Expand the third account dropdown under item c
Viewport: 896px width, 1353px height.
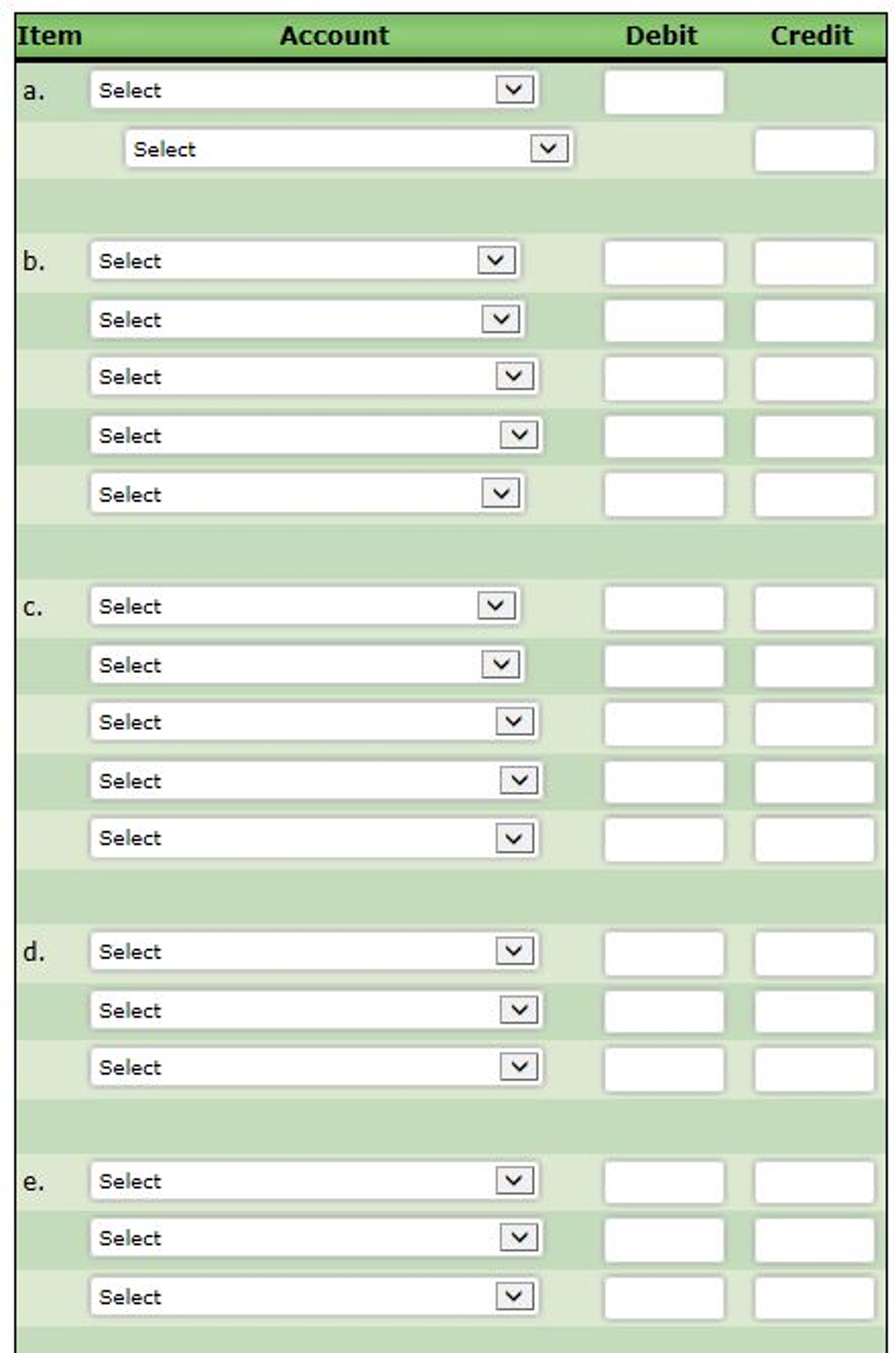coord(313,721)
